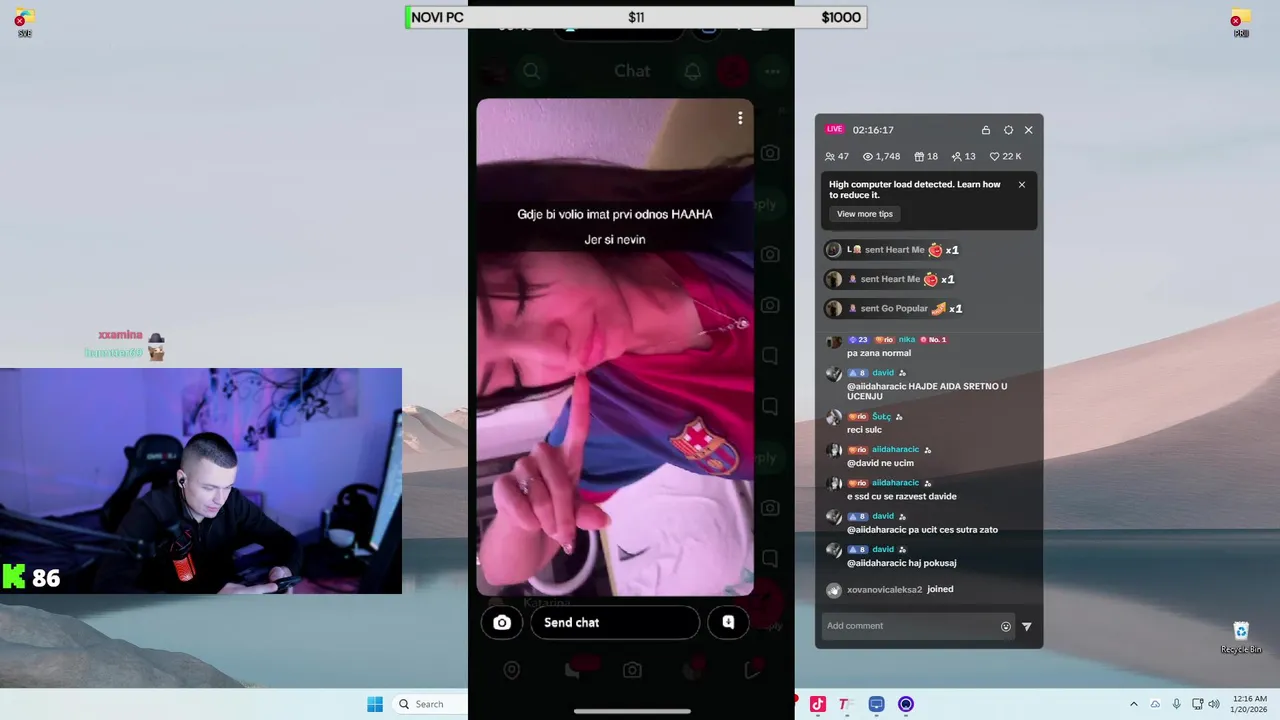Click the network icon in system tray
Image resolution: width=1280 pixels, height=720 pixels.
(1197, 704)
